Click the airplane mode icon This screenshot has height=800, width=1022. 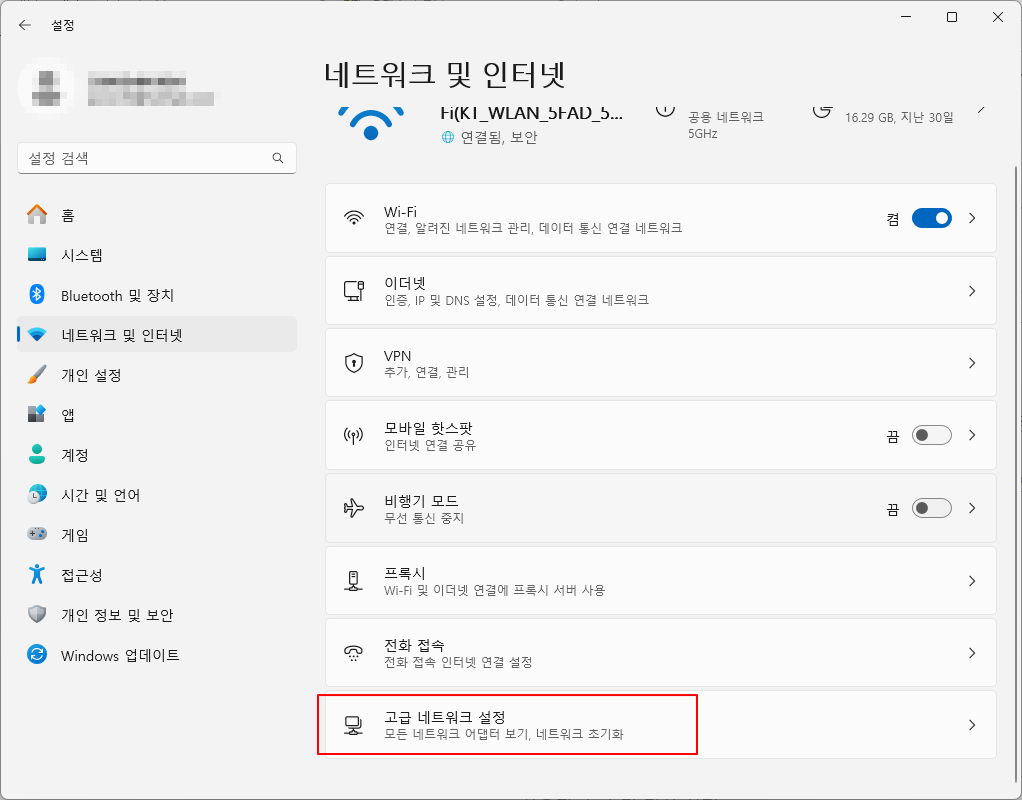click(x=353, y=507)
